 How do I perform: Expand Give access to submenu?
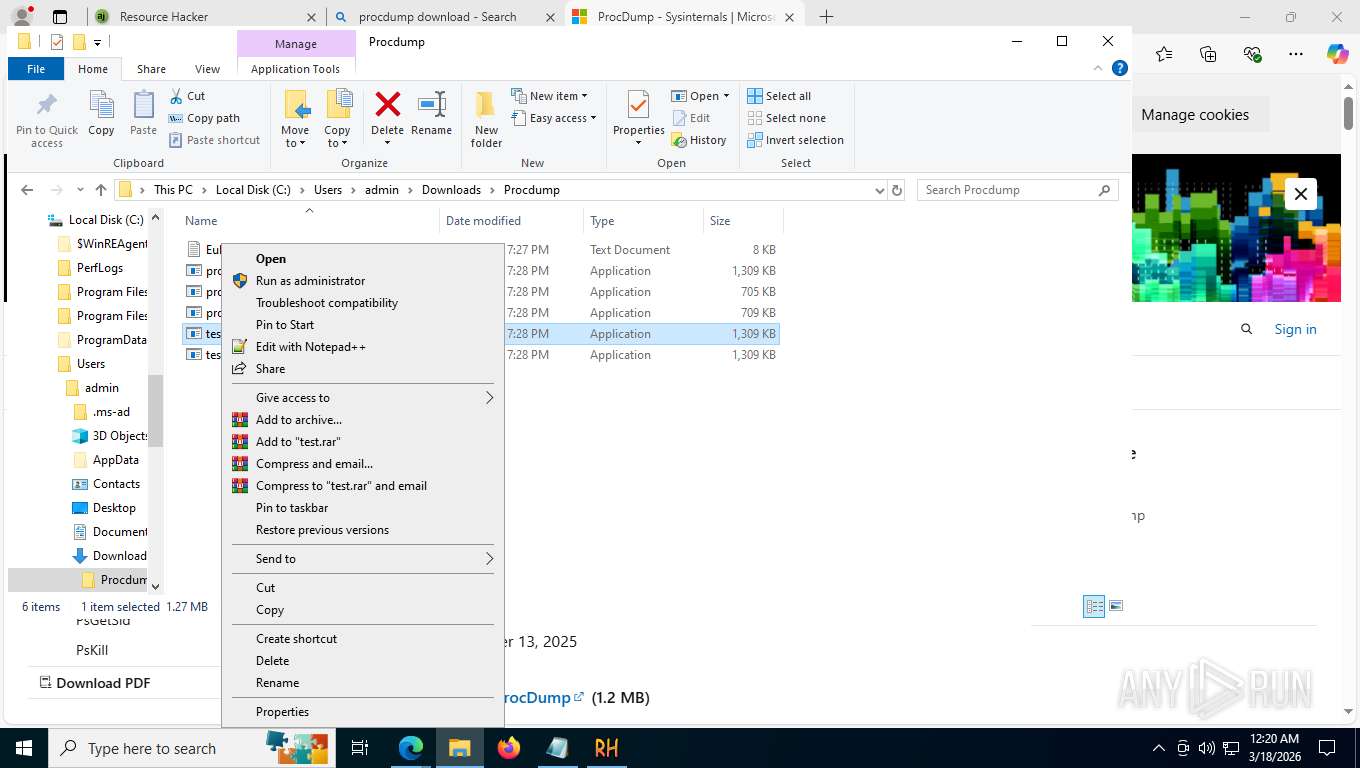click(x=362, y=398)
